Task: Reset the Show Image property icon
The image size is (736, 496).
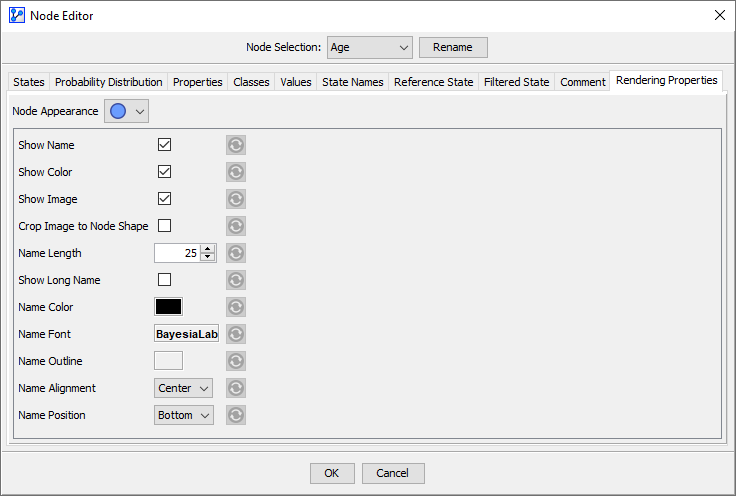Action: [x=236, y=199]
